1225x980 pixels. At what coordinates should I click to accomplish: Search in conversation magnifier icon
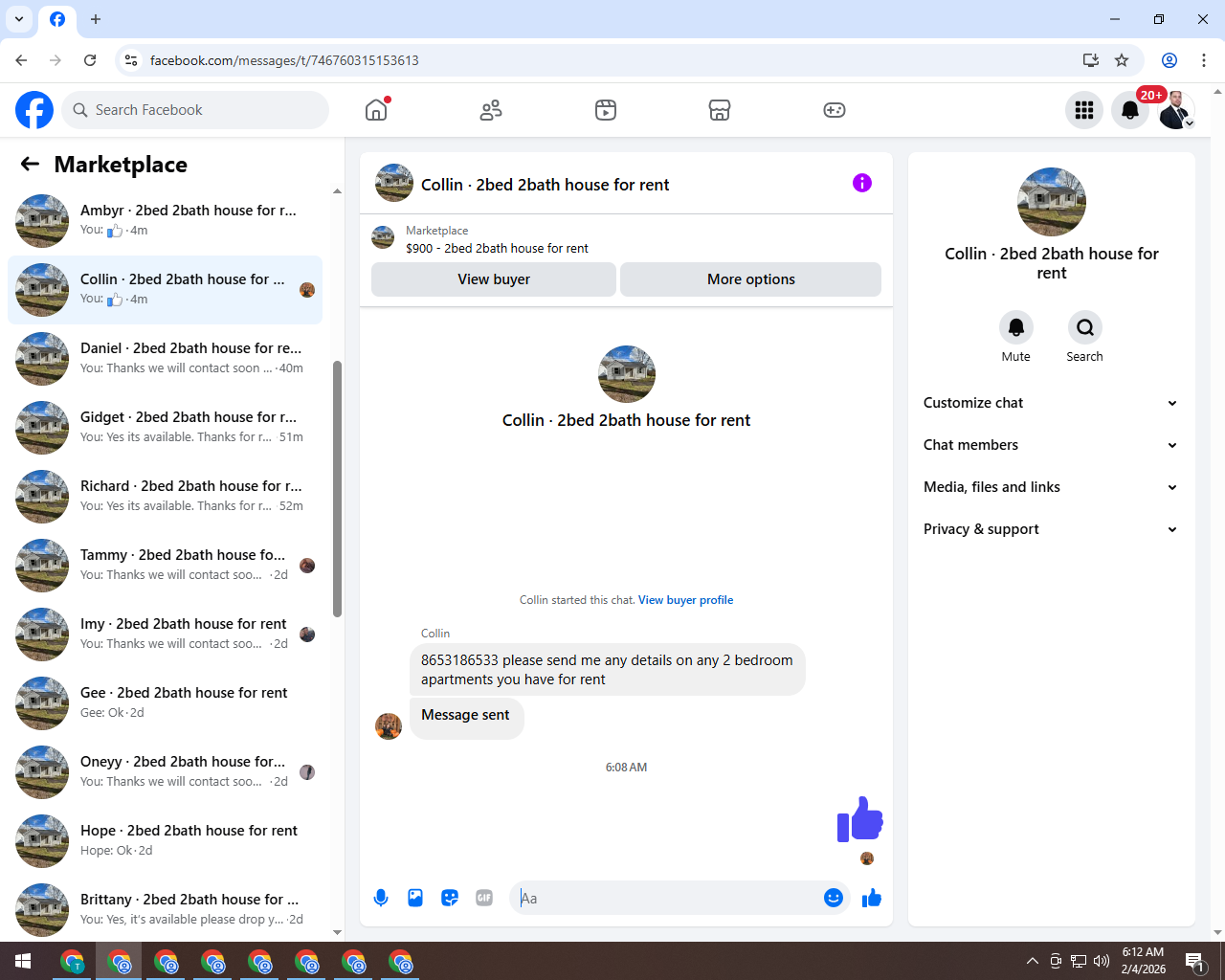click(1084, 327)
